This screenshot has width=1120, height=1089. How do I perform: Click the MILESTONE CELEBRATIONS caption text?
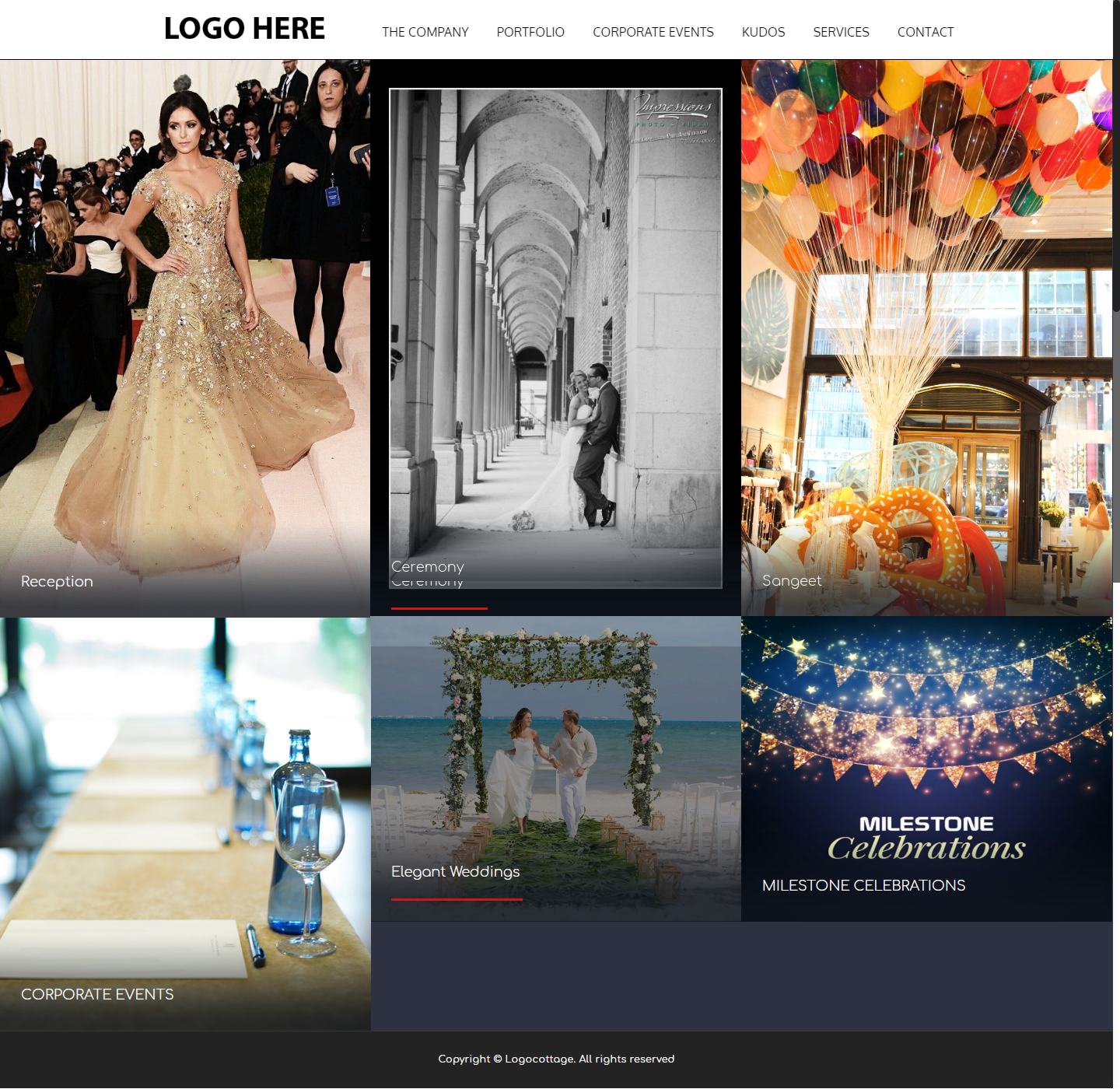863,885
